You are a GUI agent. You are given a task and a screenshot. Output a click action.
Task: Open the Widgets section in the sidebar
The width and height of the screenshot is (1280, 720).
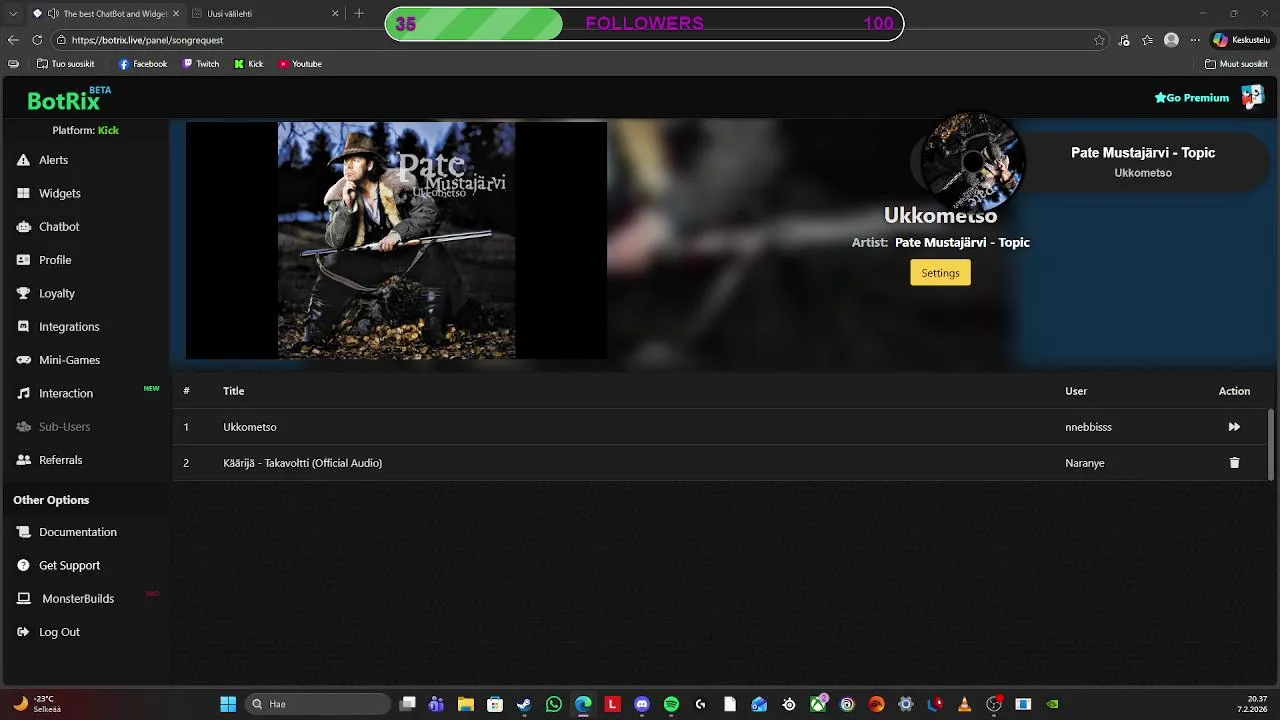point(59,193)
